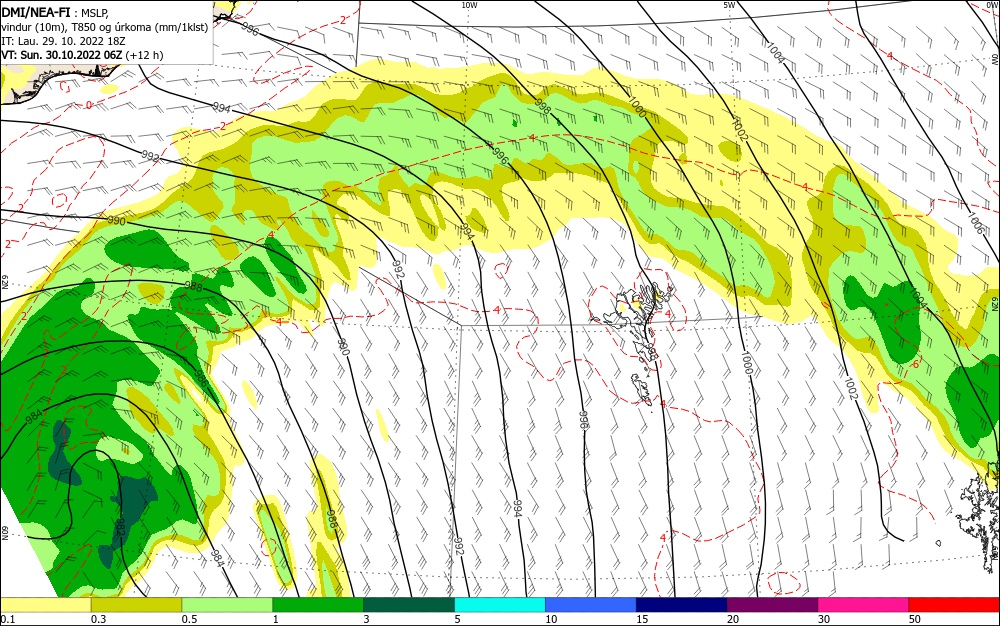Pick the dark green 3–5 legend swatch
Screen dimensions: 1000x626
coord(409,605)
